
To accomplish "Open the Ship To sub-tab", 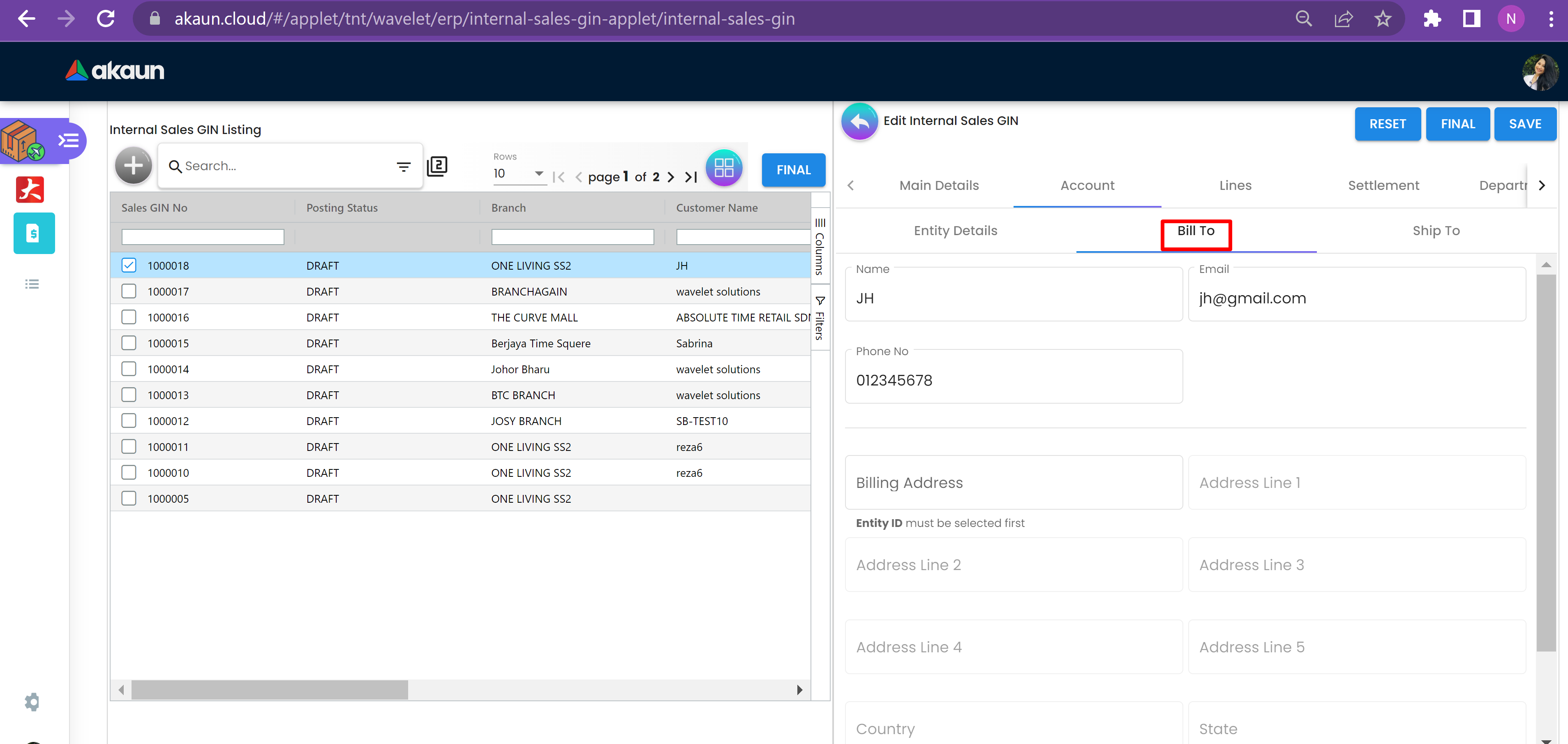I will 1436,231.
